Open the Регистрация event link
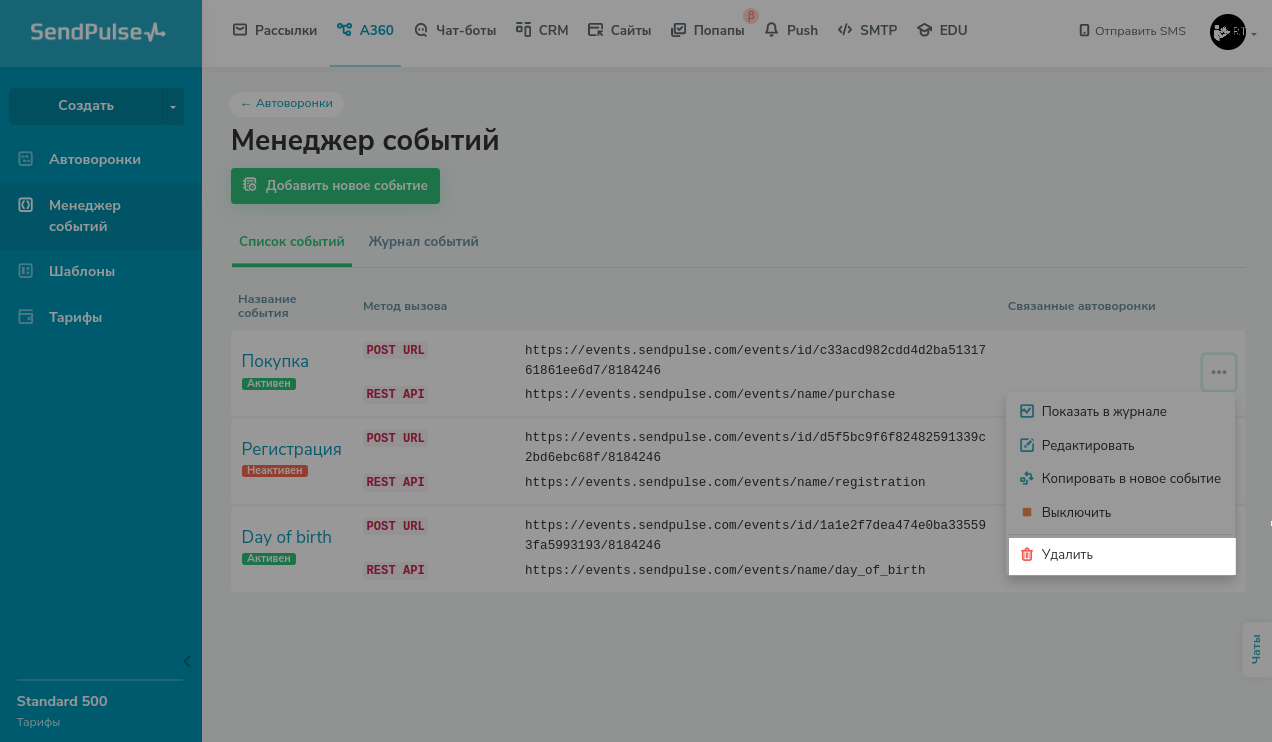Screen dimensions: 1272x742 point(291,449)
